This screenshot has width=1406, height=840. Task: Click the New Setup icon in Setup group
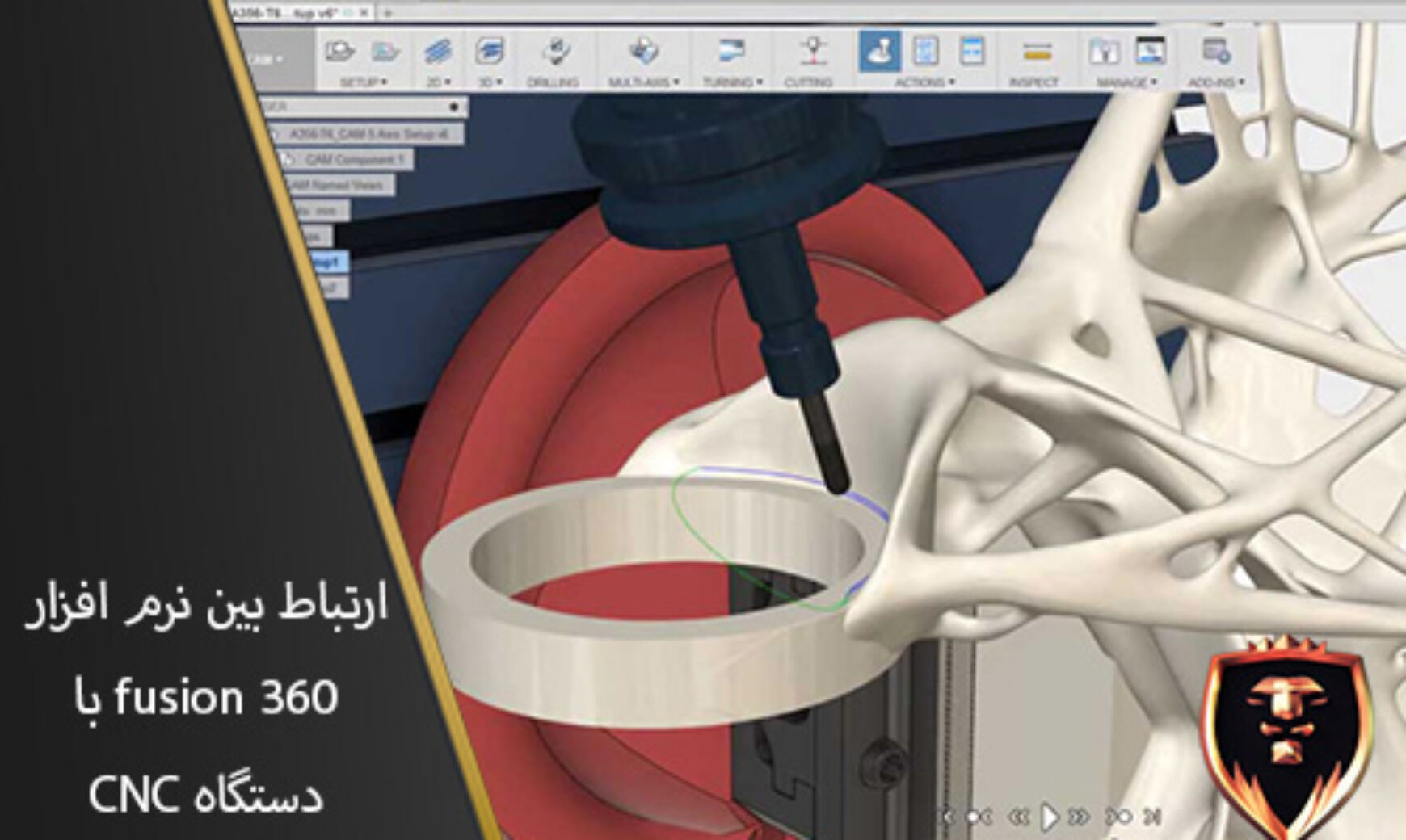coord(339,52)
